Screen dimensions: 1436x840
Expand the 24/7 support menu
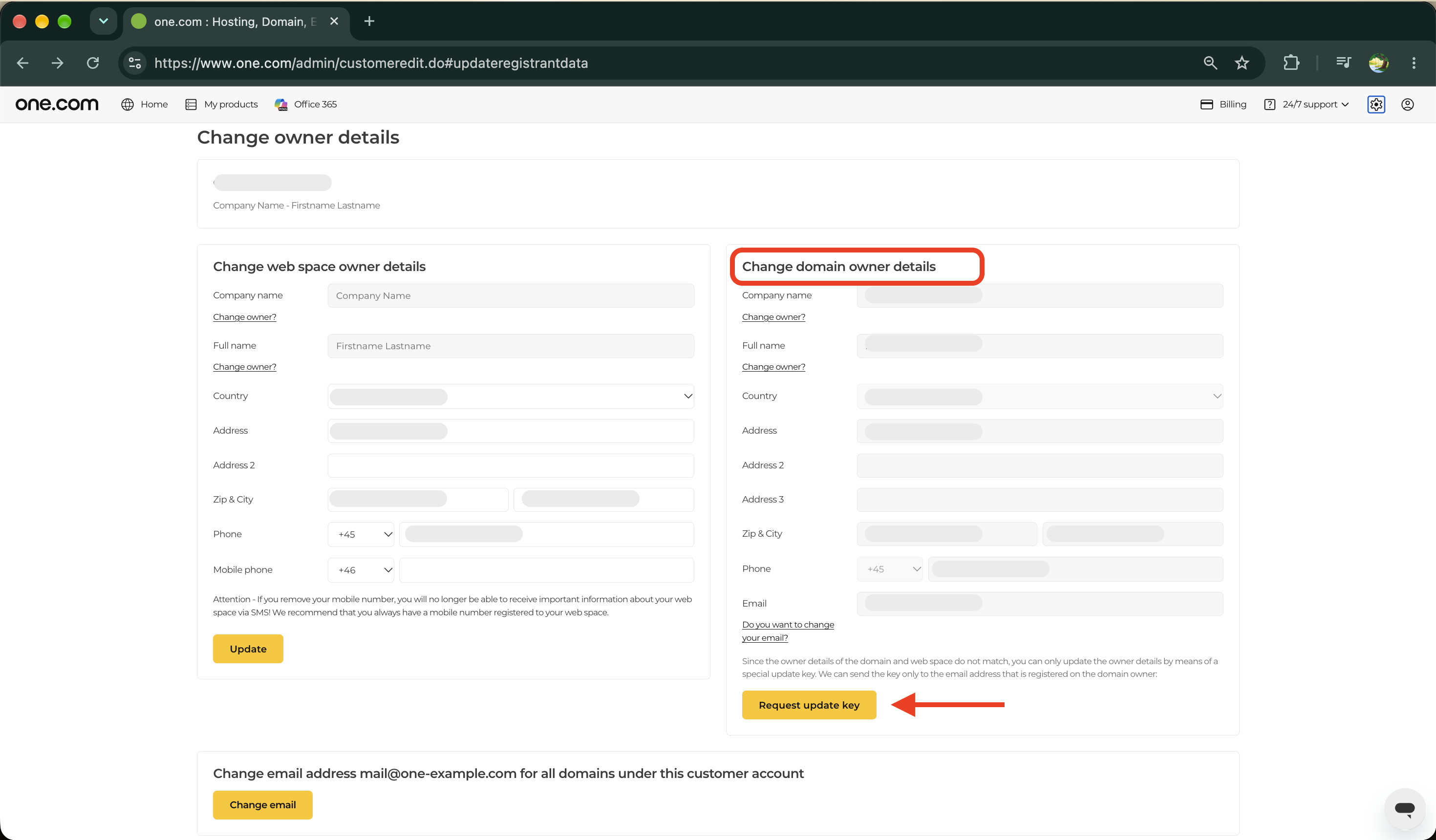pyautogui.click(x=1307, y=104)
